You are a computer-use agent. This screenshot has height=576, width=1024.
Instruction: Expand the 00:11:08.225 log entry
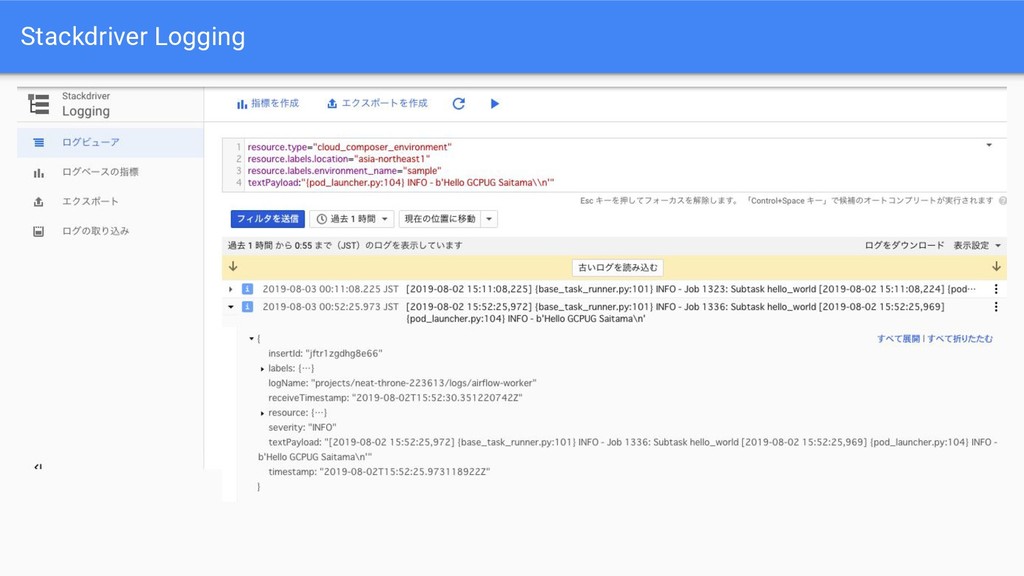[x=231, y=289]
